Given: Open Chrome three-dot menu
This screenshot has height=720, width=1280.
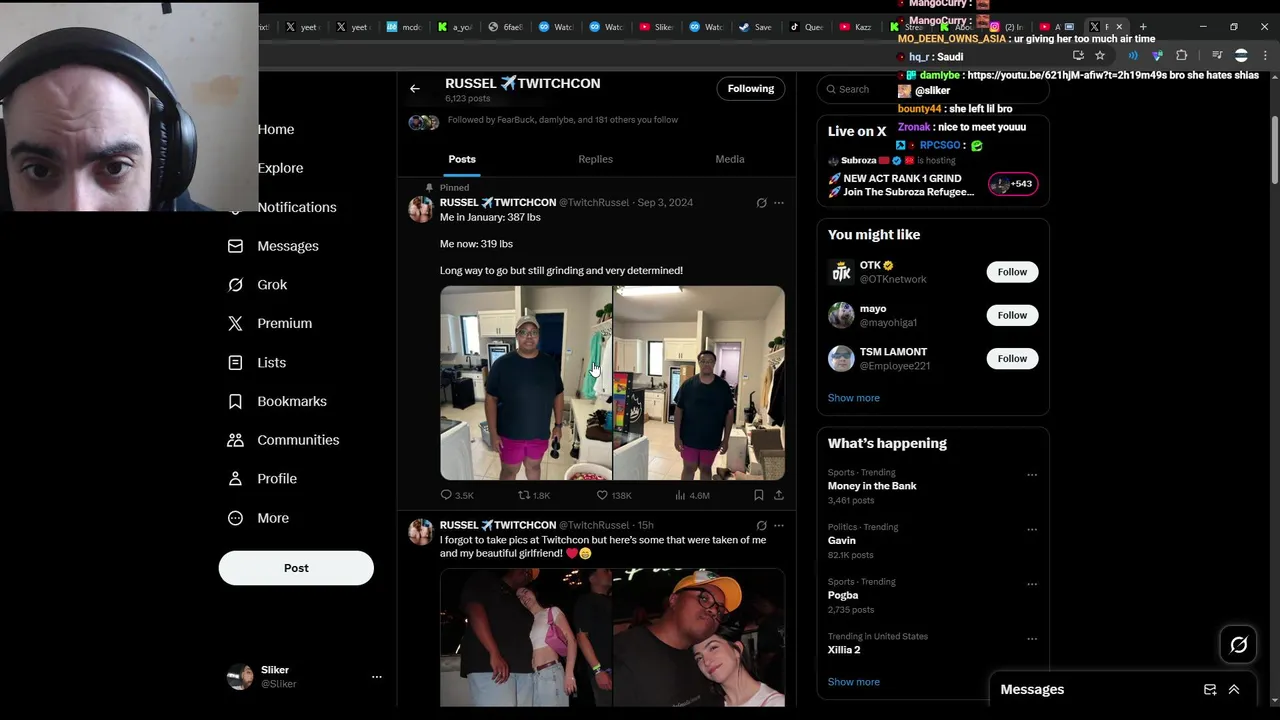Looking at the screenshot, I should point(1264,56).
